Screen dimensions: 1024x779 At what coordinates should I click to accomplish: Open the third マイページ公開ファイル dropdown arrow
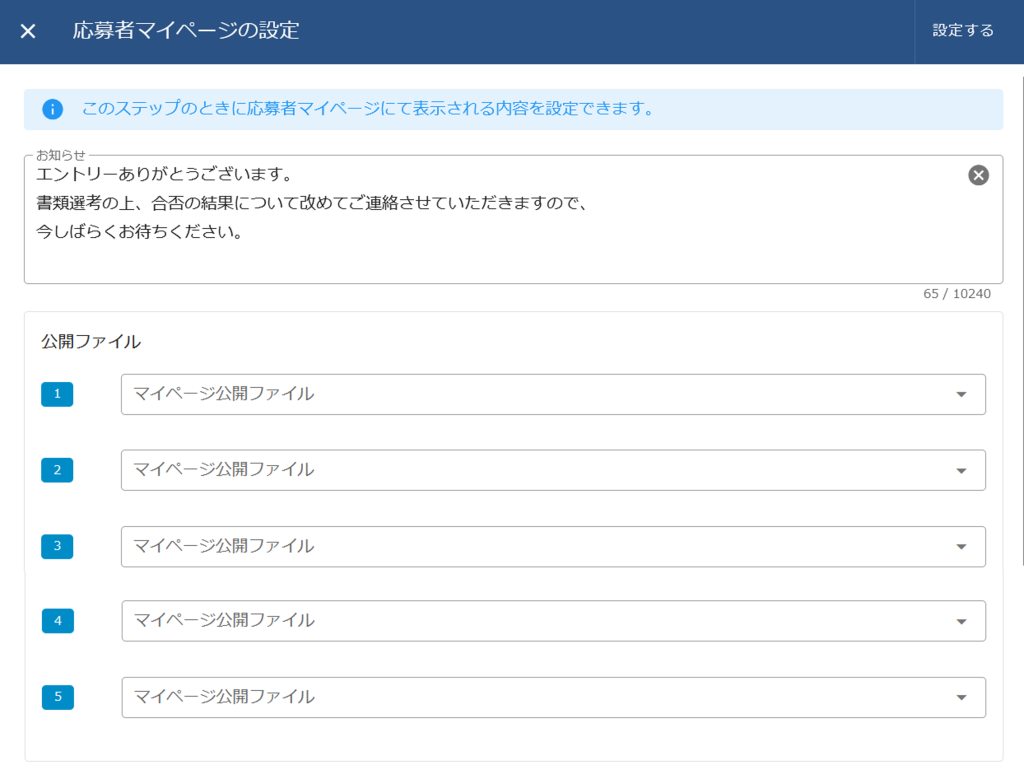[x=961, y=546]
